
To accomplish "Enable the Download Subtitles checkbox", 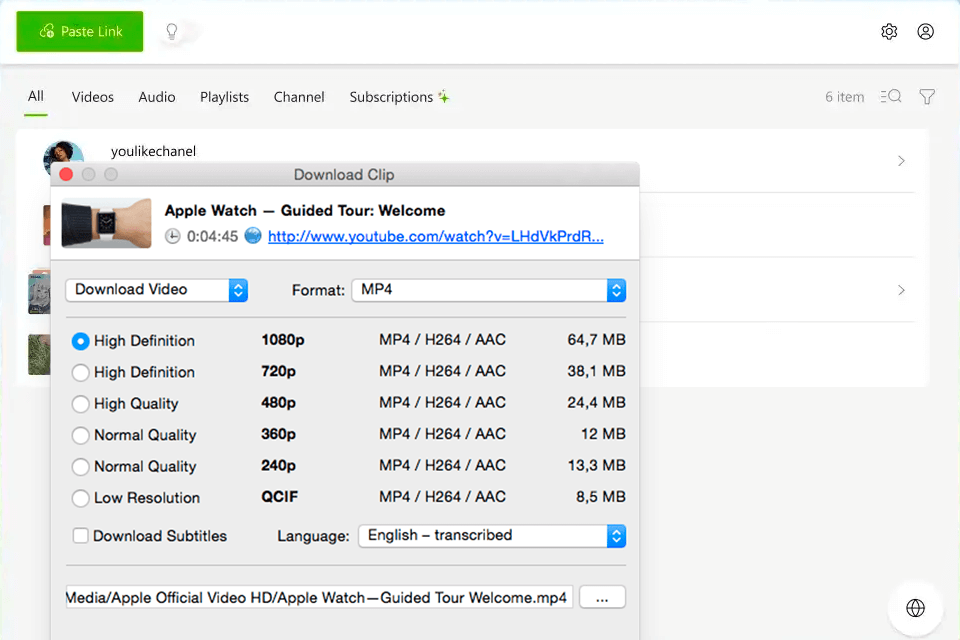I will point(81,536).
